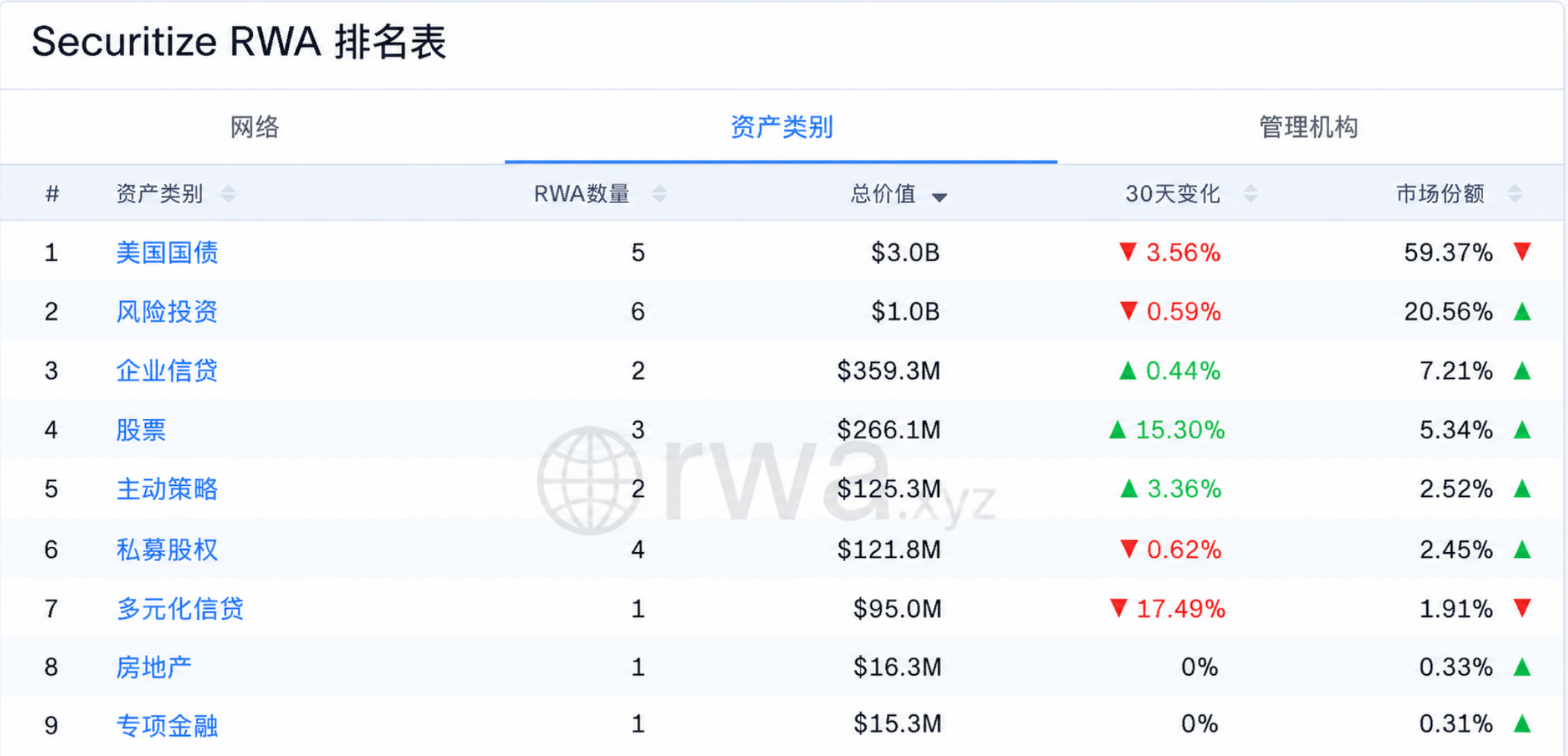The image size is (1568, 756).
Task: Click the 1.91% market share value
Action: [x=1456, y=609]
